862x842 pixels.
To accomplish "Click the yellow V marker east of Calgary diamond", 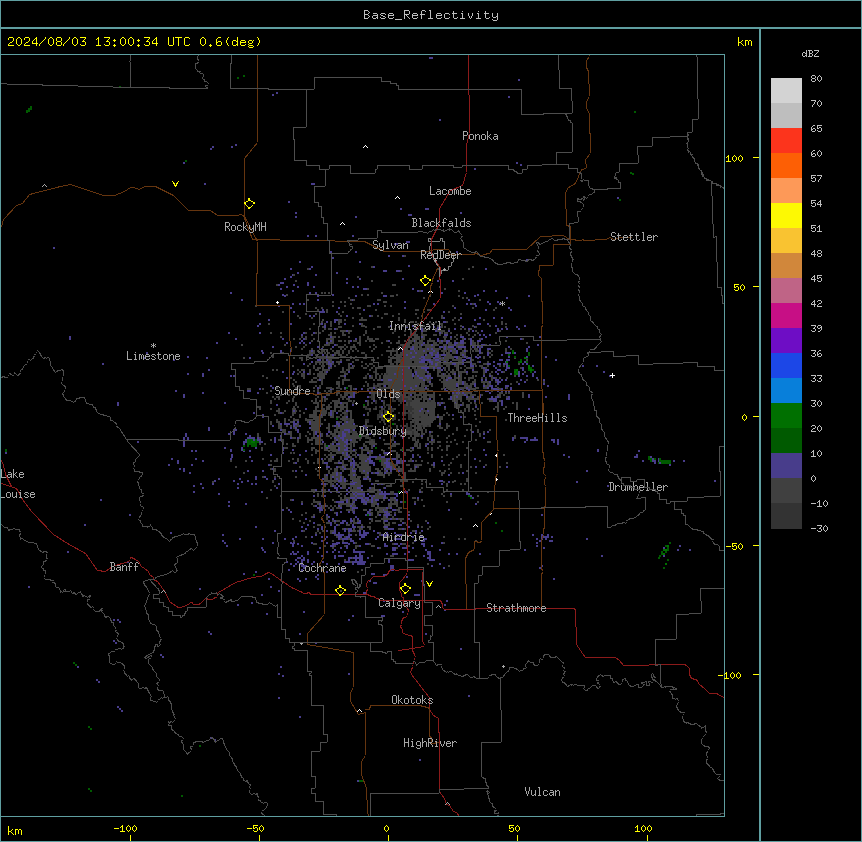I will (429, 584).
